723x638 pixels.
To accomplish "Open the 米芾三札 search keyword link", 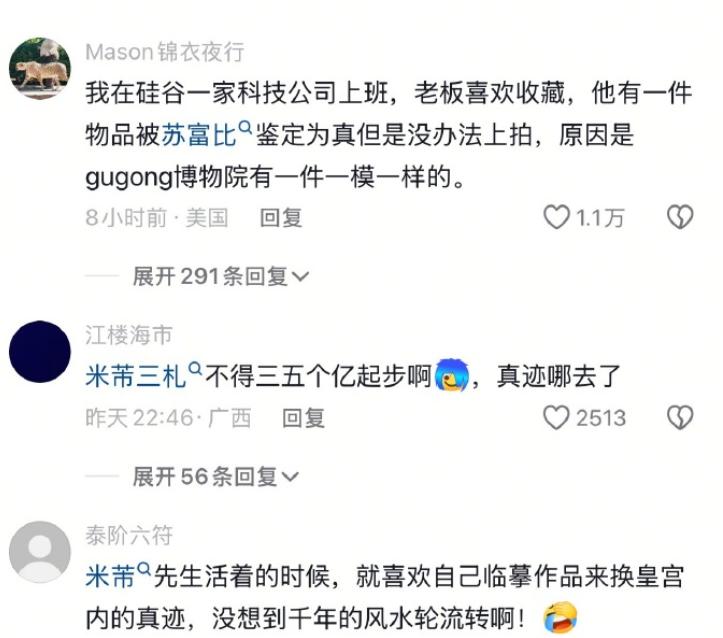I will (136, 377).
